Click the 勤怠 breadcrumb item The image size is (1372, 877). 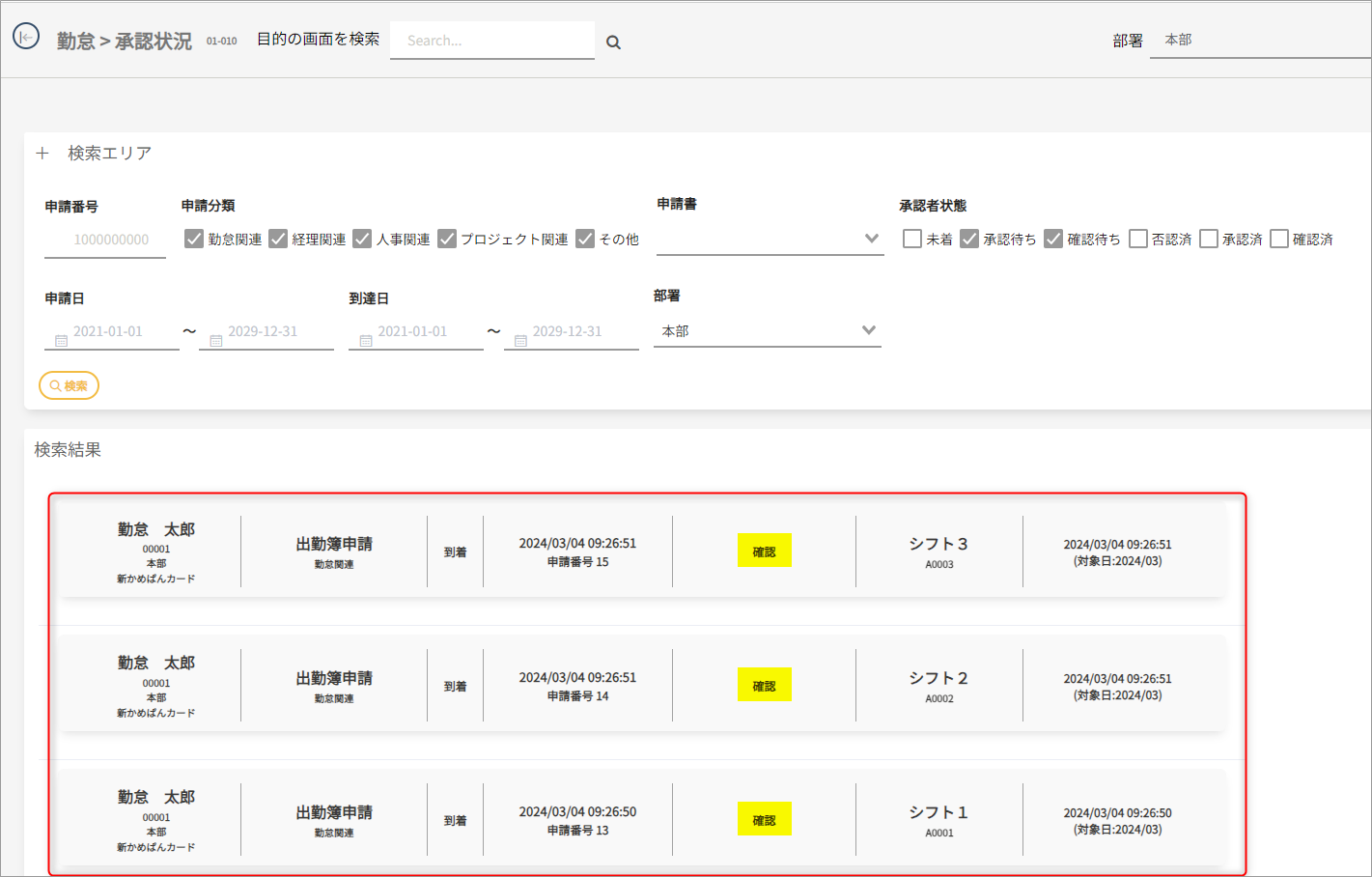[75, 42]
